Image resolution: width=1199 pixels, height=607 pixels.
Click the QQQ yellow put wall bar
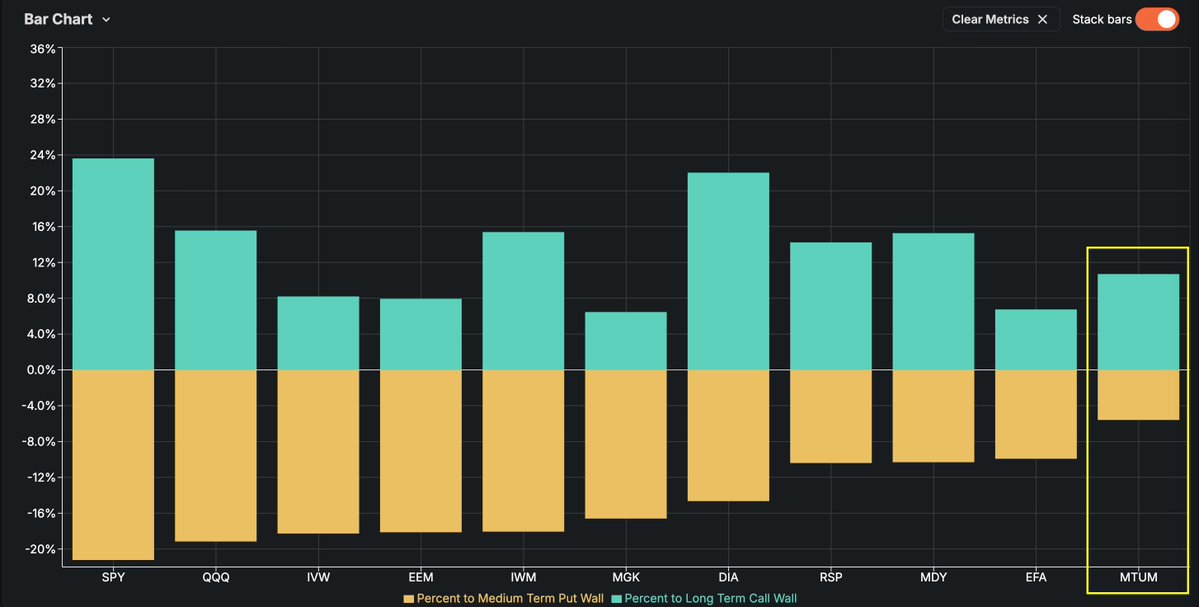tap(216, 456)
